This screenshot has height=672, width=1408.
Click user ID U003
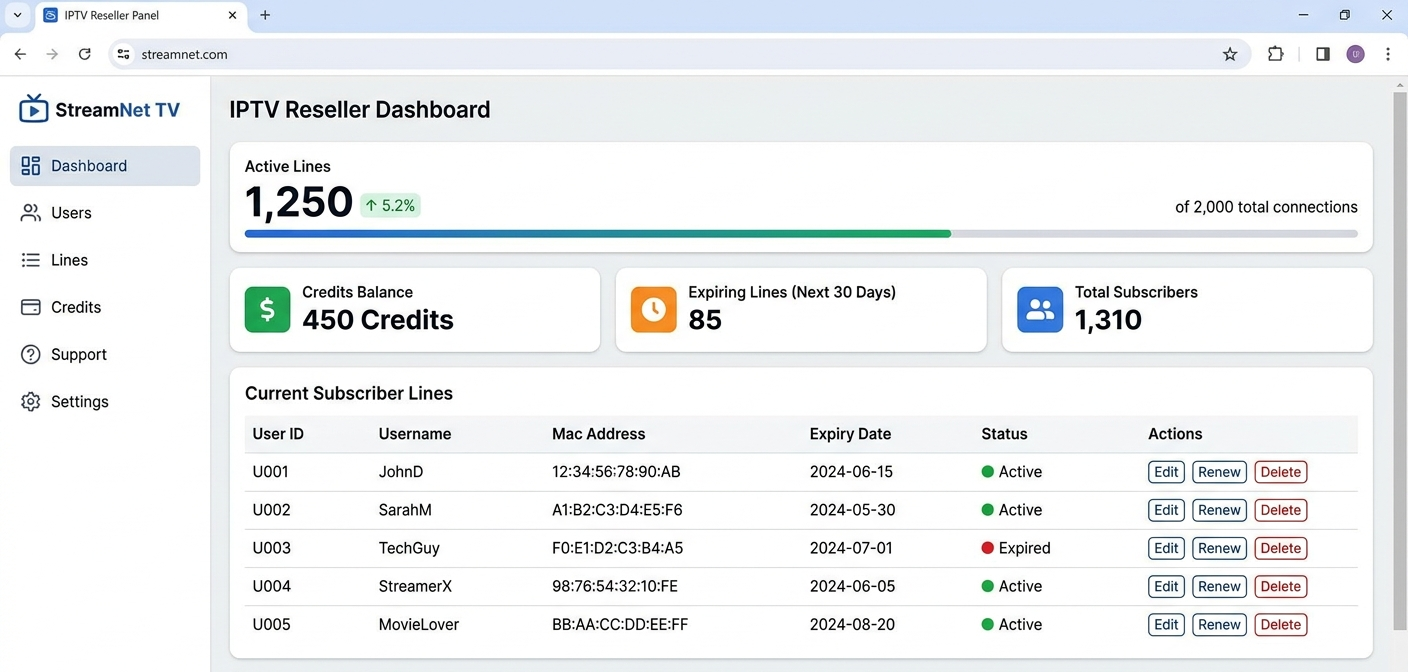click(271, 548)
